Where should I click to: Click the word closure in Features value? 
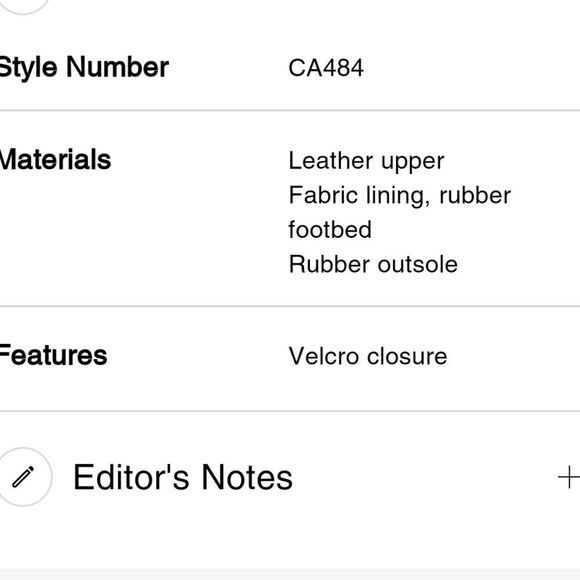(407, 356)
